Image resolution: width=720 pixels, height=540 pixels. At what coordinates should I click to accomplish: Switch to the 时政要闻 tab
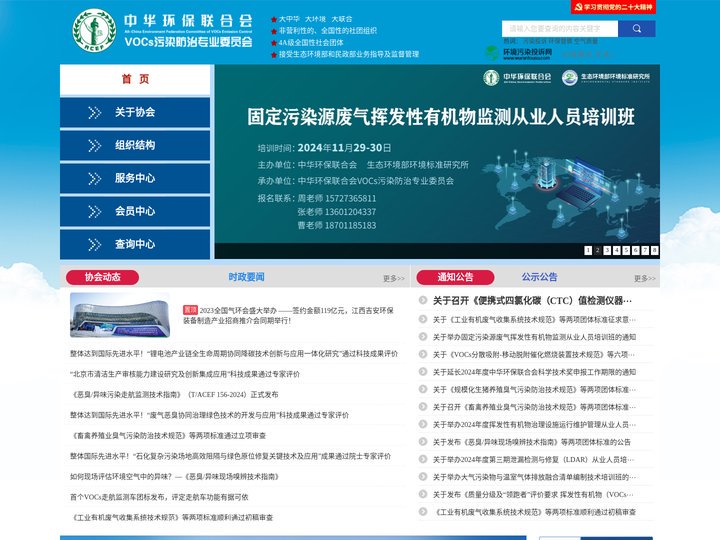coord(246,277)
